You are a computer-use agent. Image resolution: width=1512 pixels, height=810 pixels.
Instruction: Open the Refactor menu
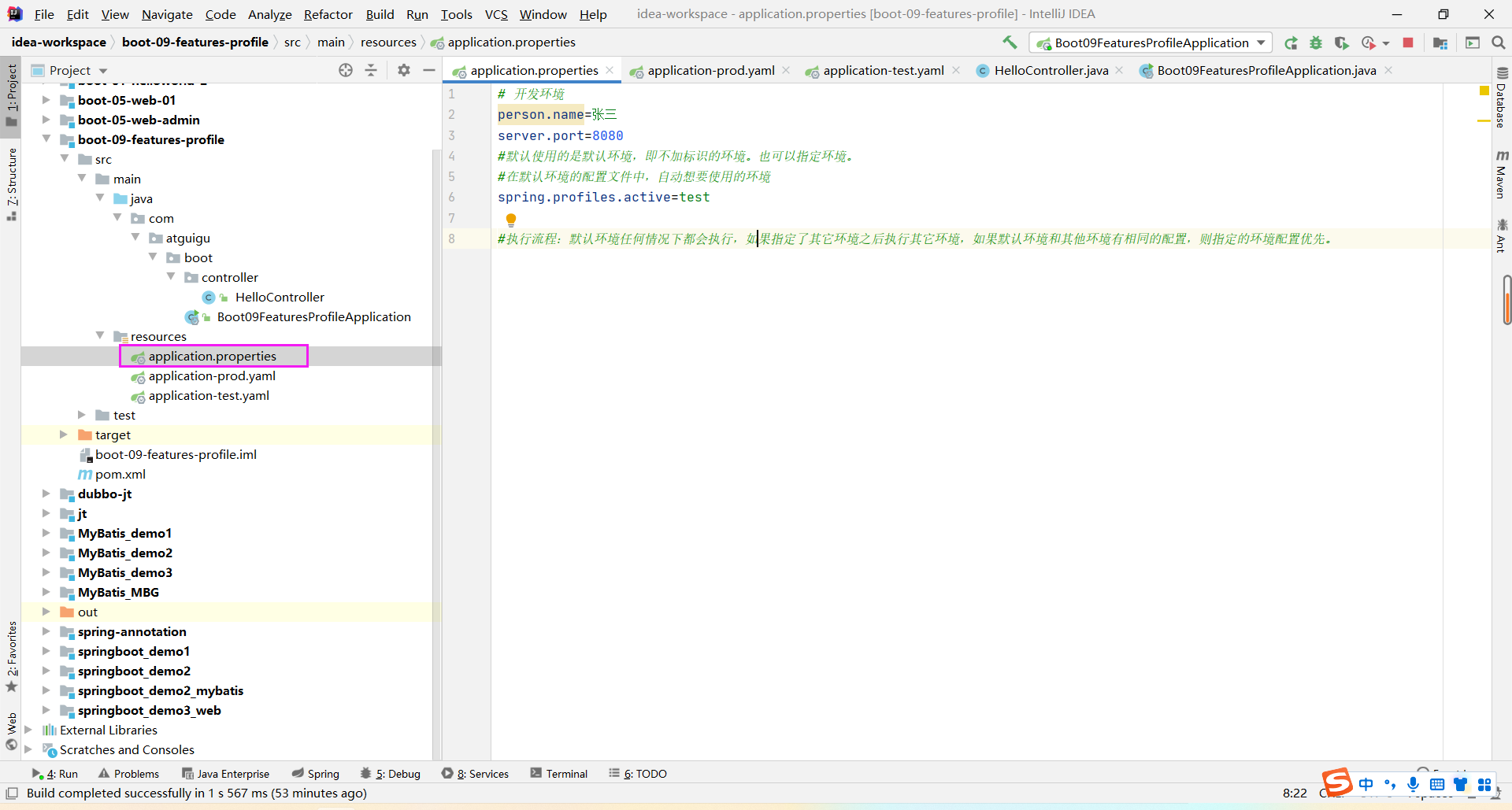tap(328, 14)
